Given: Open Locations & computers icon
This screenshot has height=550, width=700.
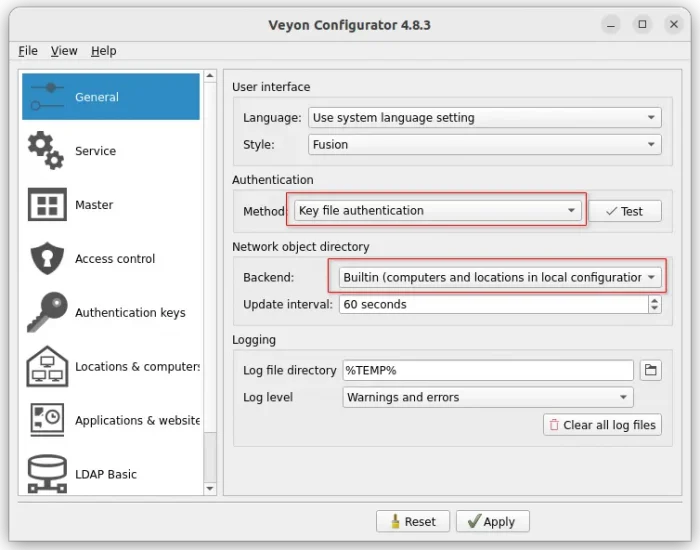Looking at the screenshot, I should point(46,366).
